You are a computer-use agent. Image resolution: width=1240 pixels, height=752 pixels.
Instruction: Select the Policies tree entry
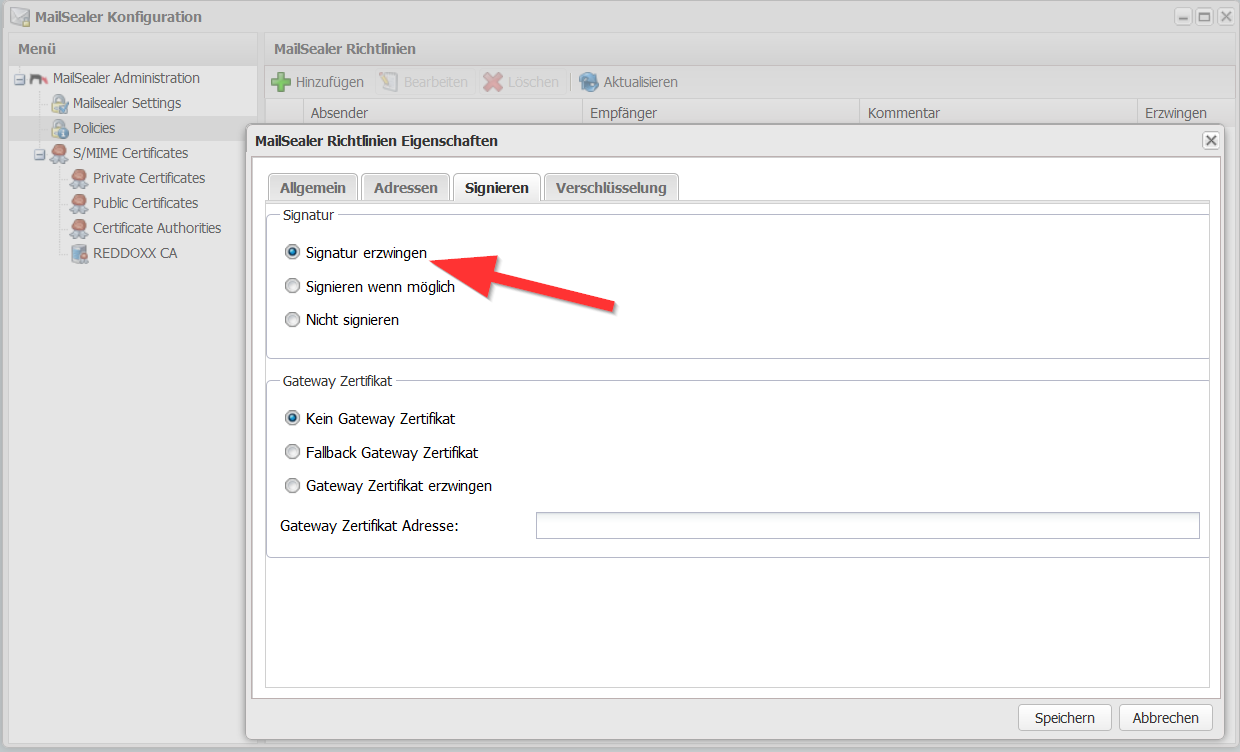coord(93,128)
